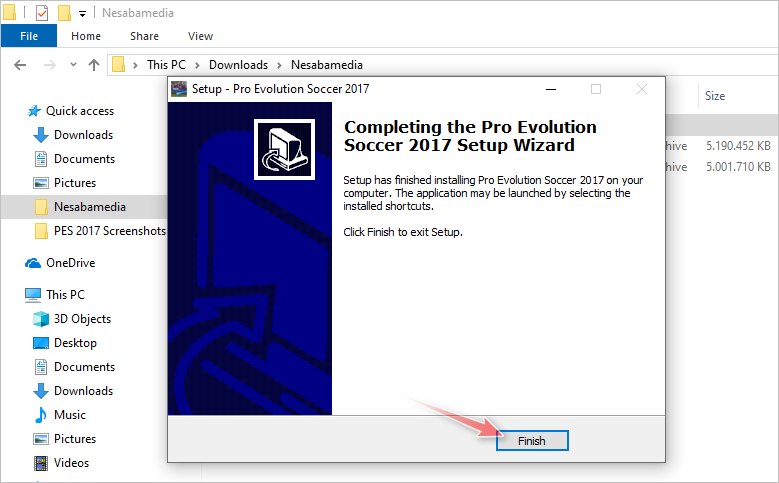Open Downloads under Quick access

(83, 135)
